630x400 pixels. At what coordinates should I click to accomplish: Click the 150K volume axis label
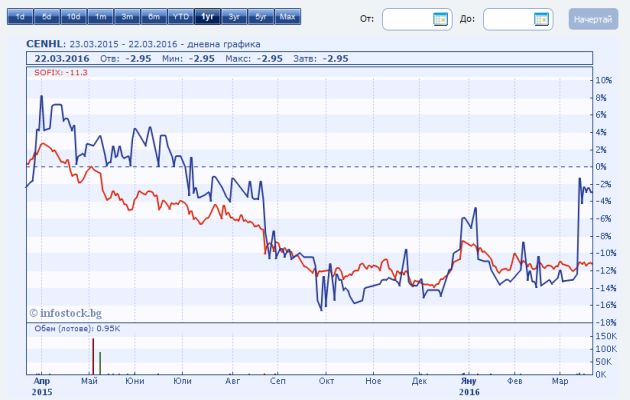point(606,336)
